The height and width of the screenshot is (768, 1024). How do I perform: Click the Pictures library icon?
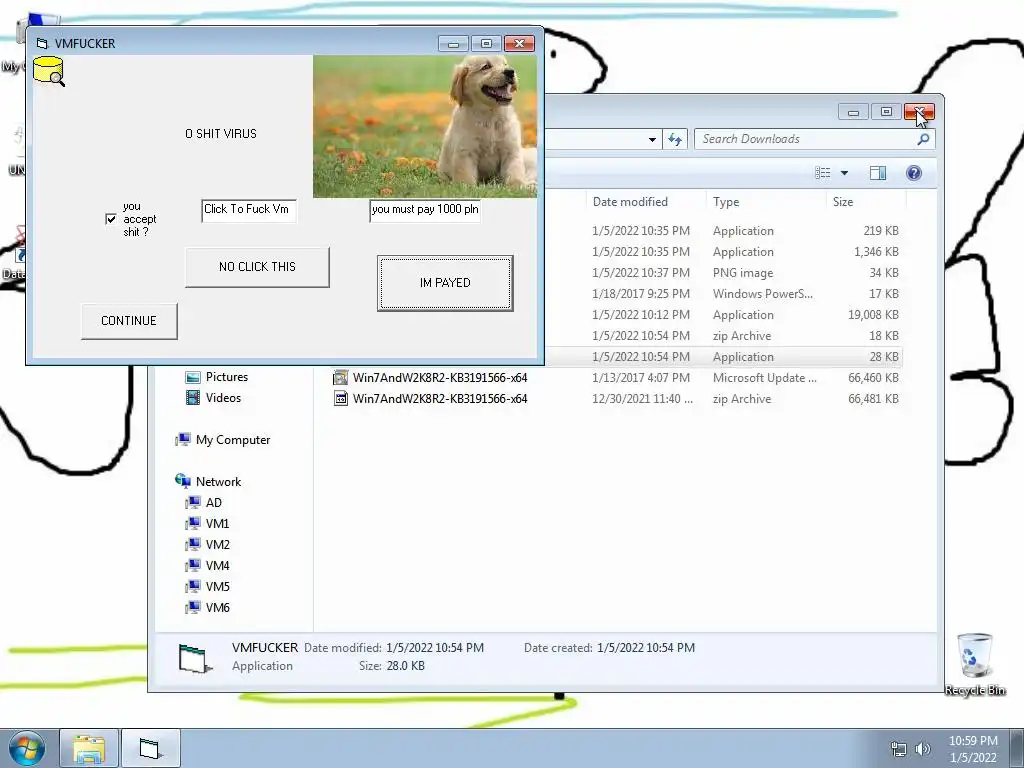[x=193, y=377]
